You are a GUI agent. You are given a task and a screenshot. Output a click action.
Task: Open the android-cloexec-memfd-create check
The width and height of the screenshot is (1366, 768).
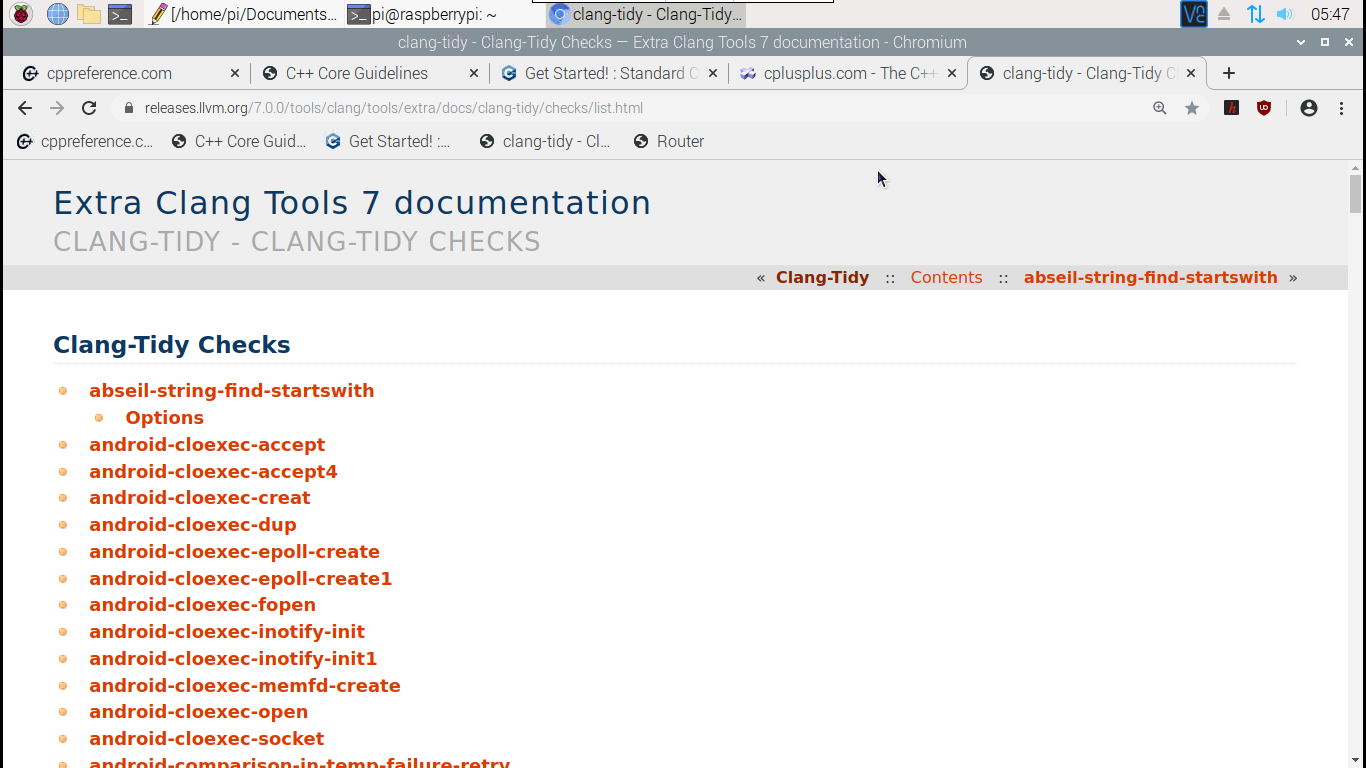(x=244, y=686)
